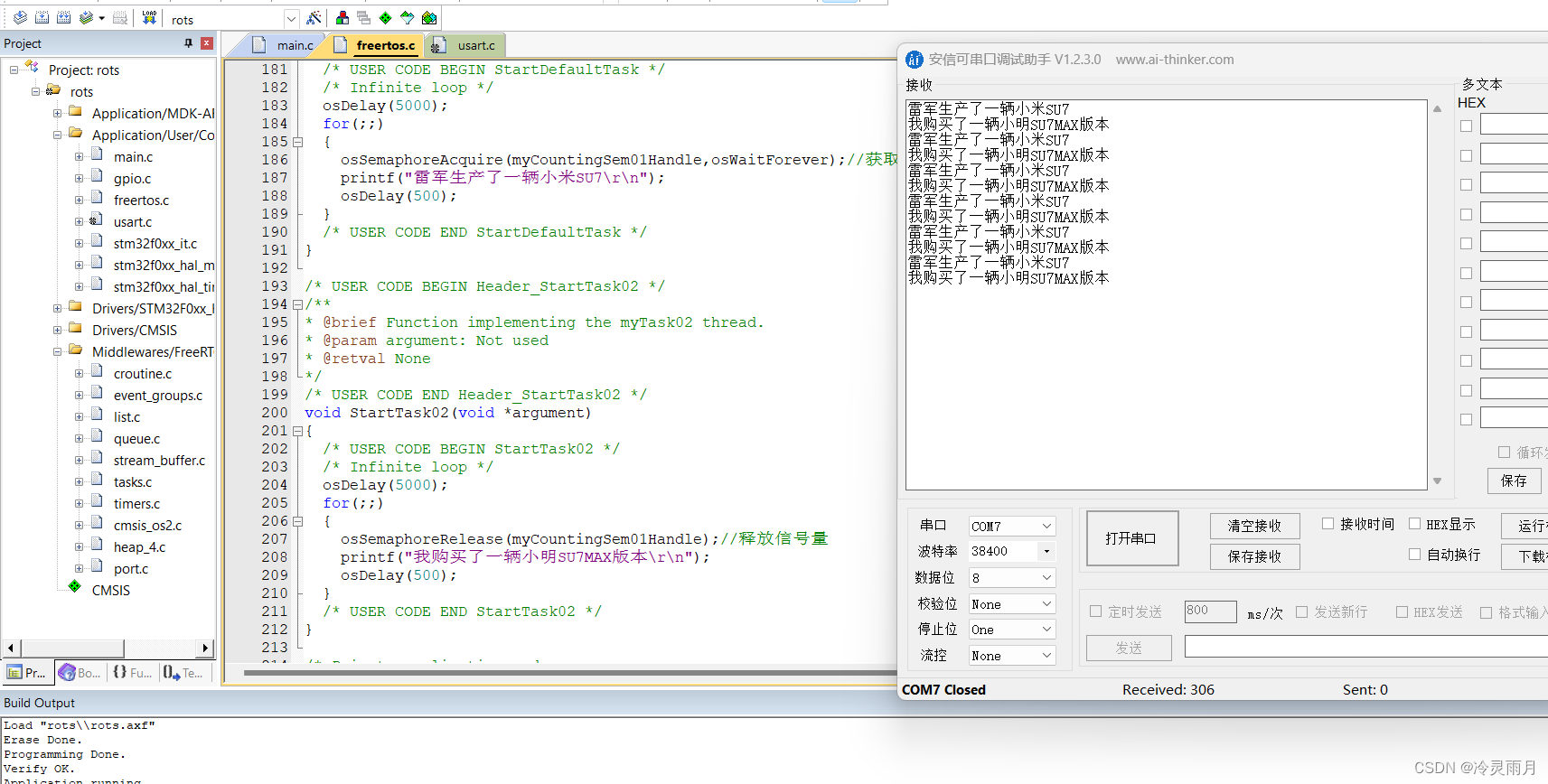Click the Select Software Packs icon
Screen dimensions: 1548x784
coord(408,18)
